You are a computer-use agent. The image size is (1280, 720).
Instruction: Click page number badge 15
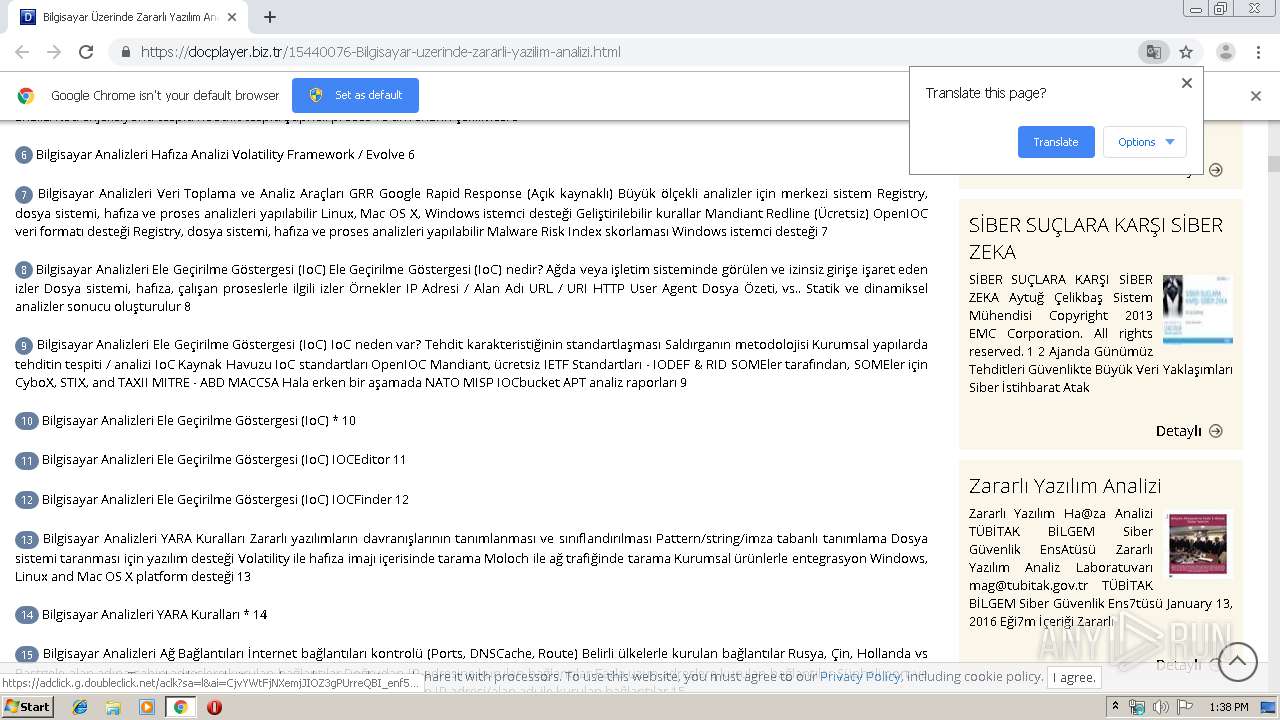(x=27, y=654)
